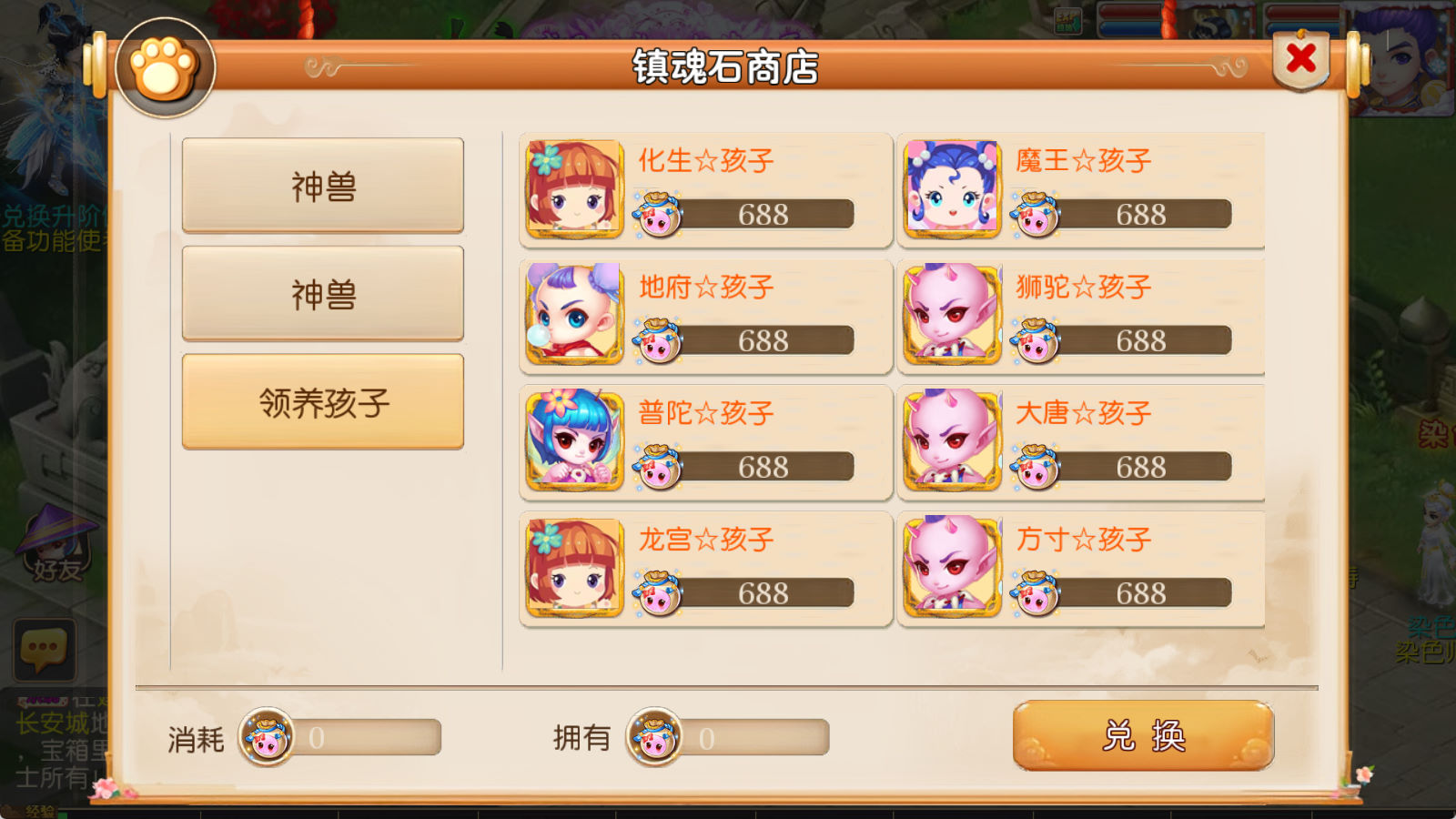Click the soul stone icon beside 消耗

coord(267,736)
